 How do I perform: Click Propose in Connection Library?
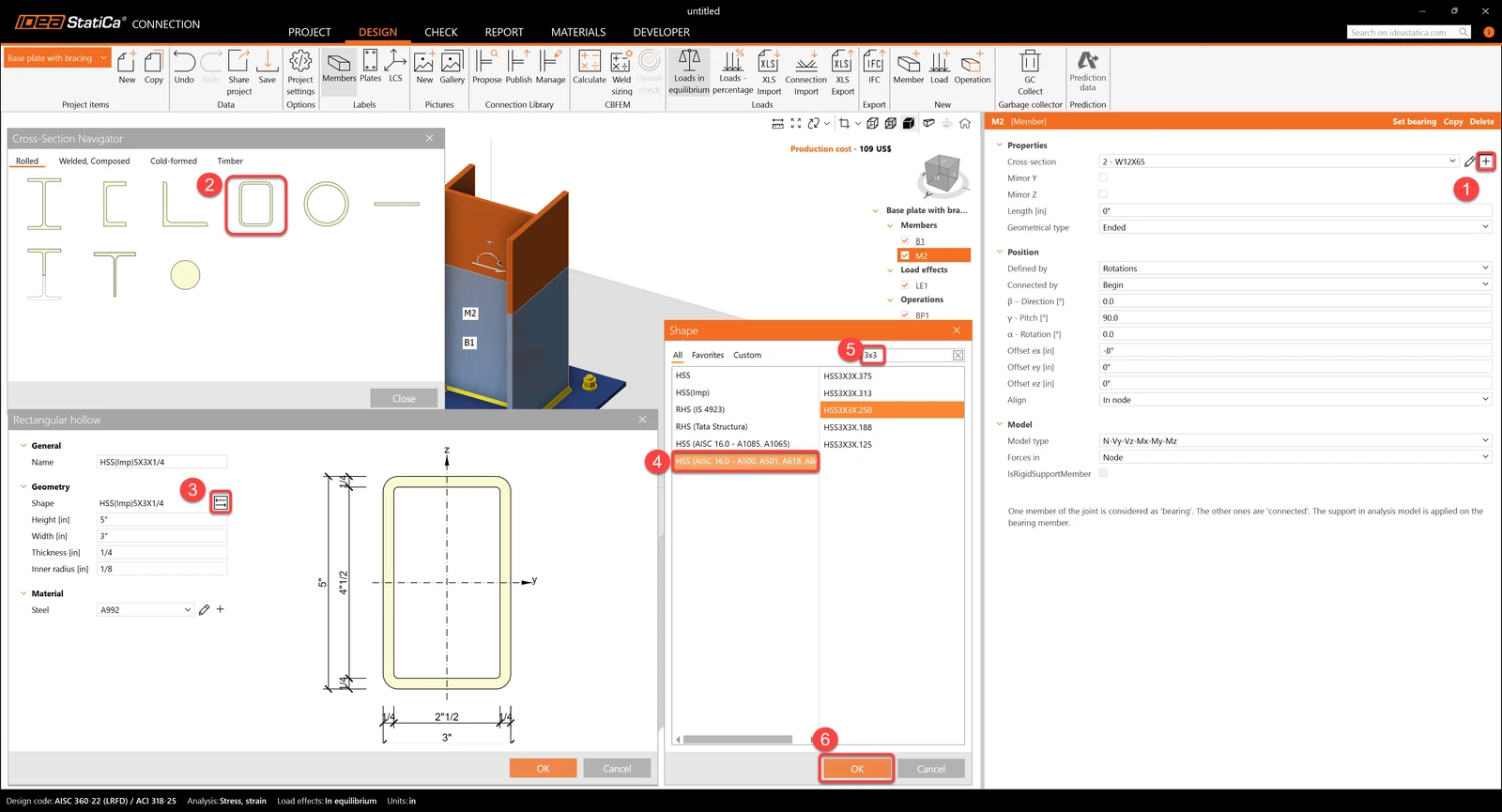[x=486, y=67]
